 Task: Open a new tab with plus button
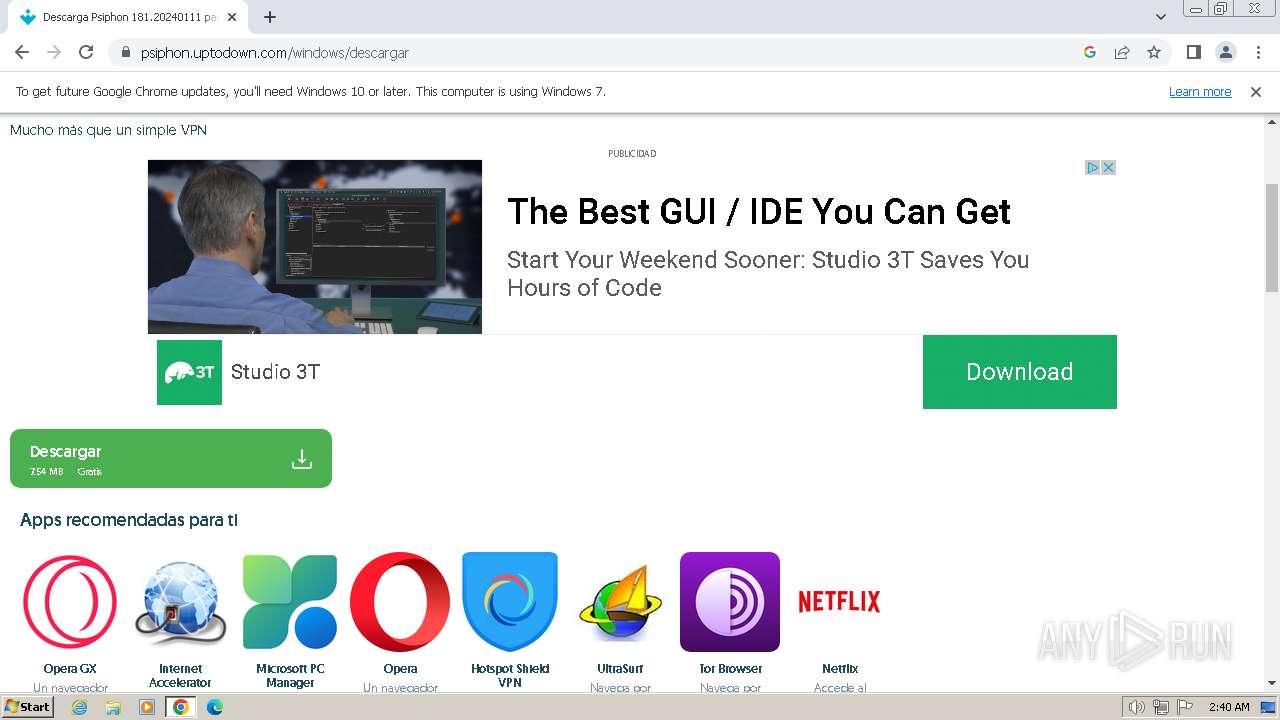pyautogui.click(x=270, y=17)
